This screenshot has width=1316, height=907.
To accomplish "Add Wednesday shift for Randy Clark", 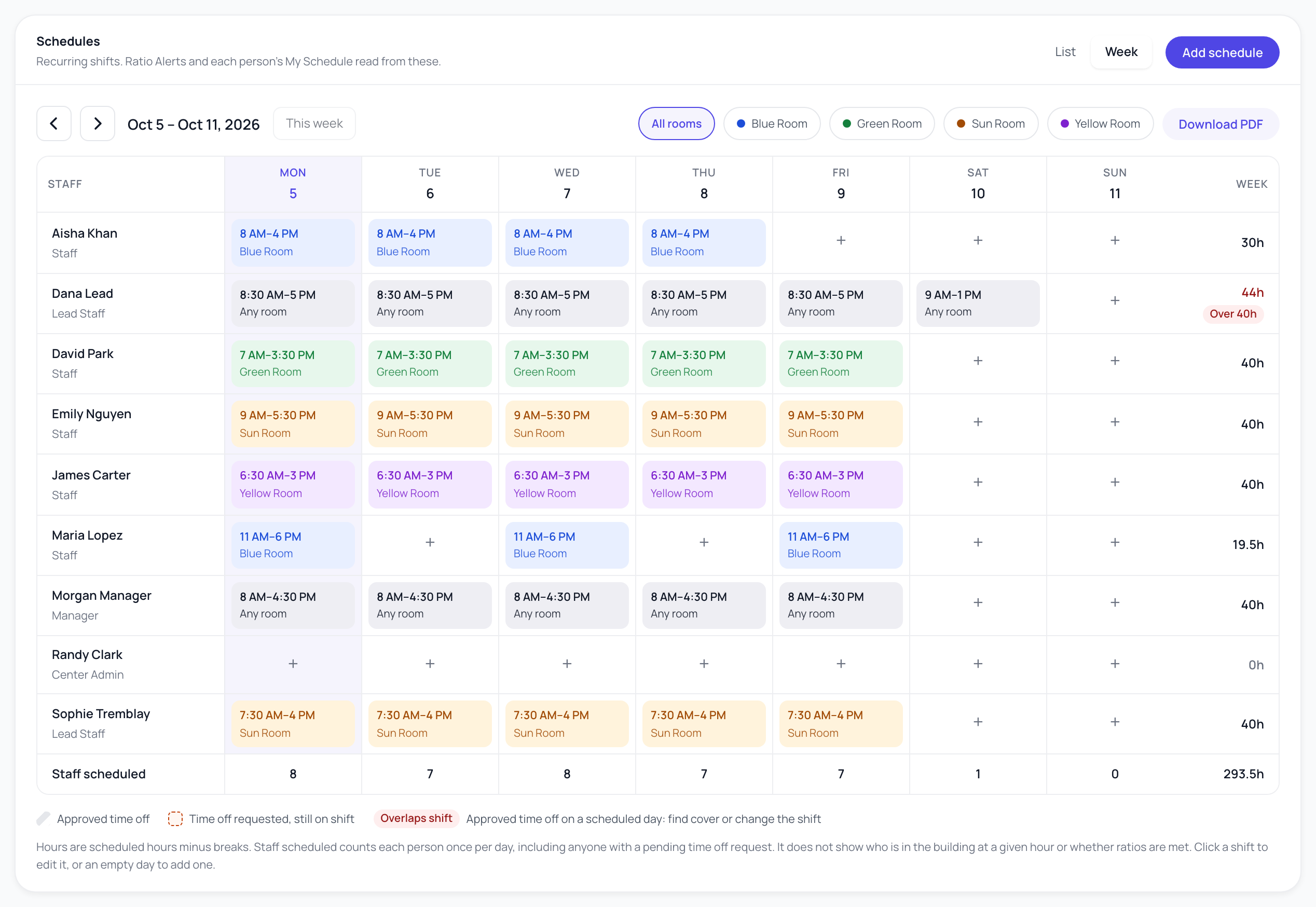I will [567, 664].
